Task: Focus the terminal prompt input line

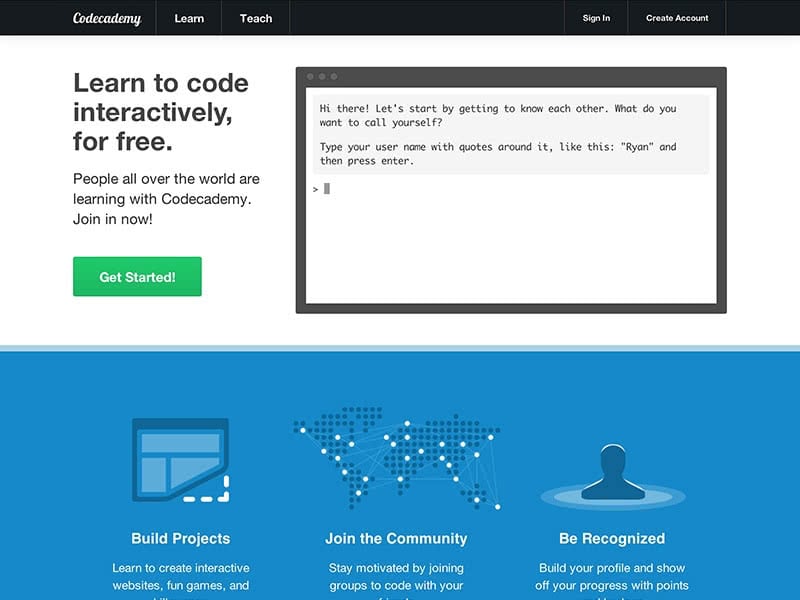Action: pos(510,189)
